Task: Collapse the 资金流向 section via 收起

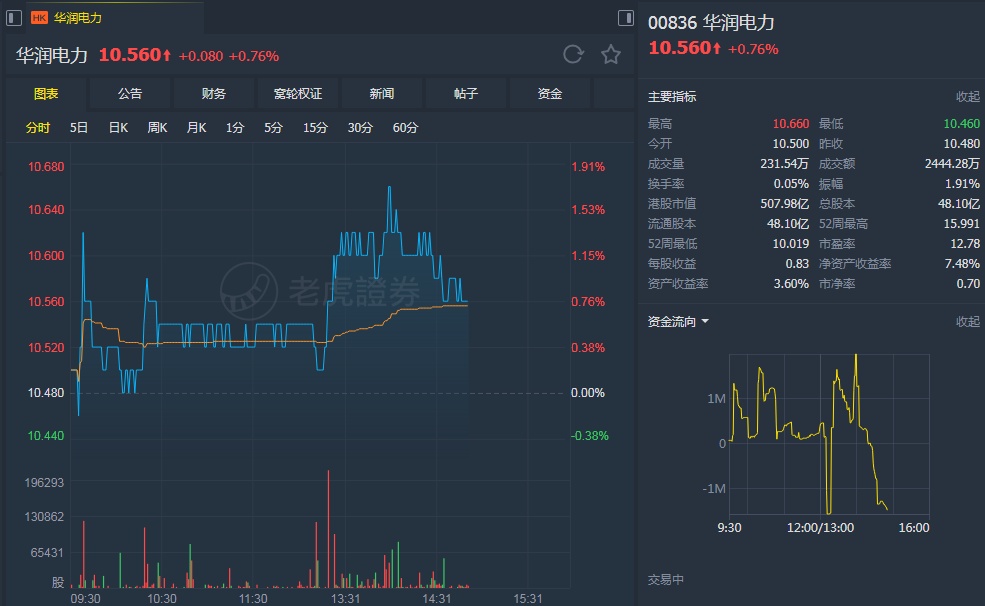Action: (967, 322)
